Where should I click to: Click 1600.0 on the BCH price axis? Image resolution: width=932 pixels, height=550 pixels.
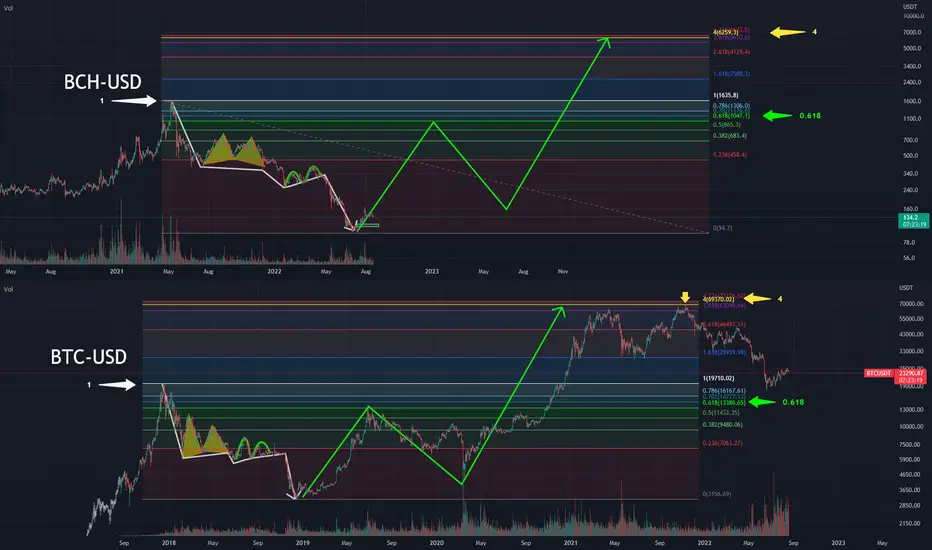(912, 101)
